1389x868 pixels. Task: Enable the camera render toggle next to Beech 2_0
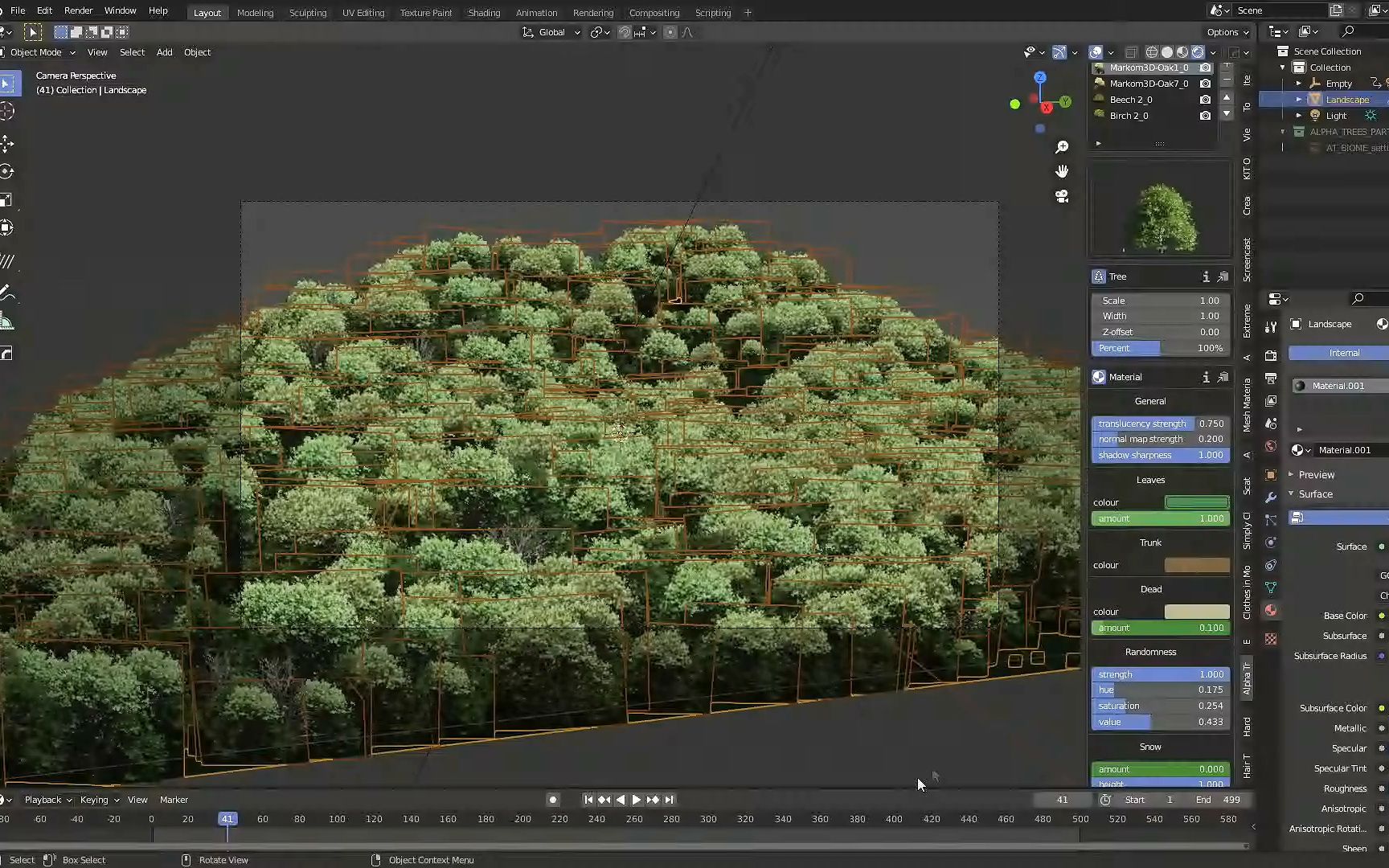pos(1205,100)
